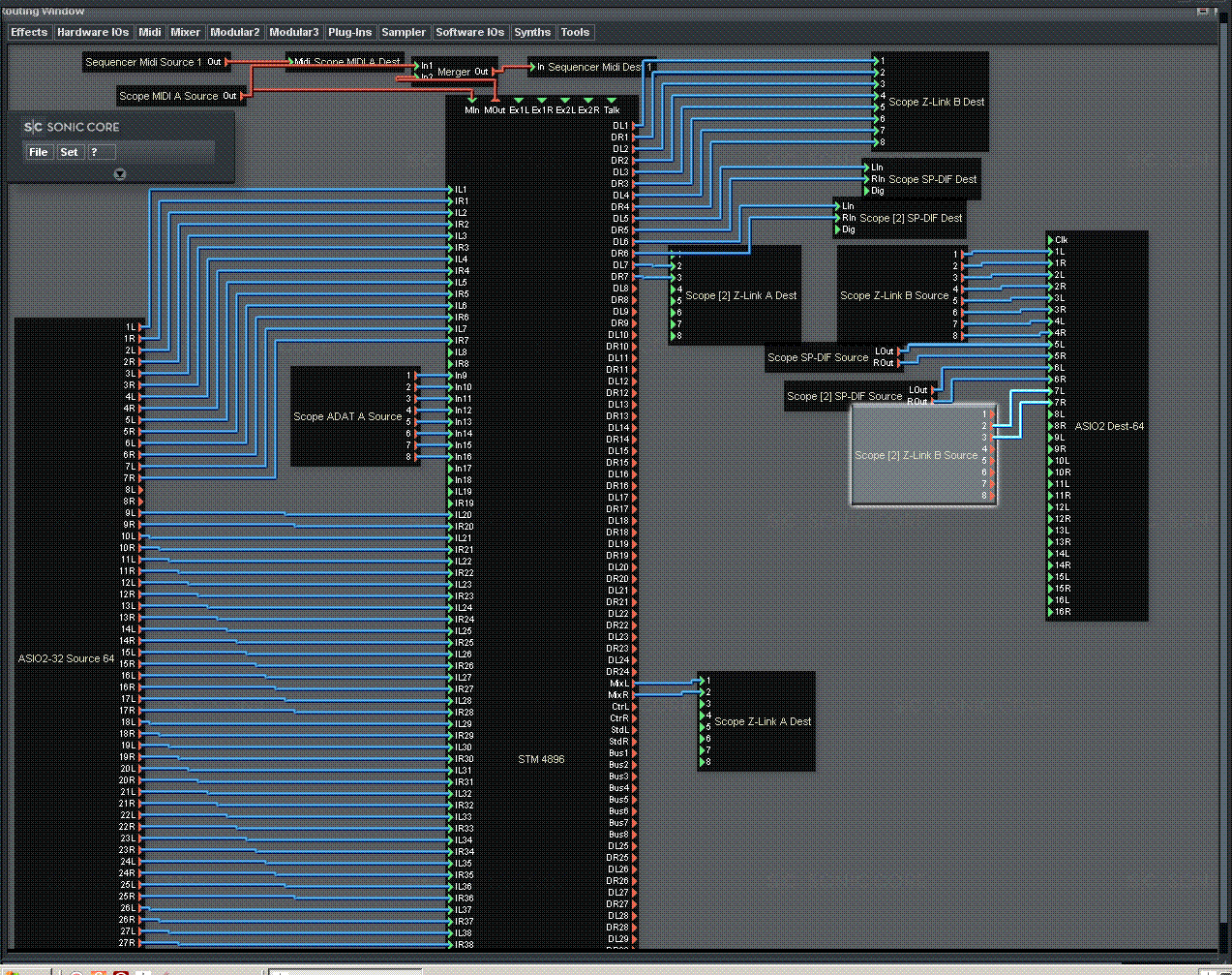Image resolution: width=1232 pixels, height=975 pixels.
Task: Open the Modular3 menu
Action: click(x=294, y=32)
